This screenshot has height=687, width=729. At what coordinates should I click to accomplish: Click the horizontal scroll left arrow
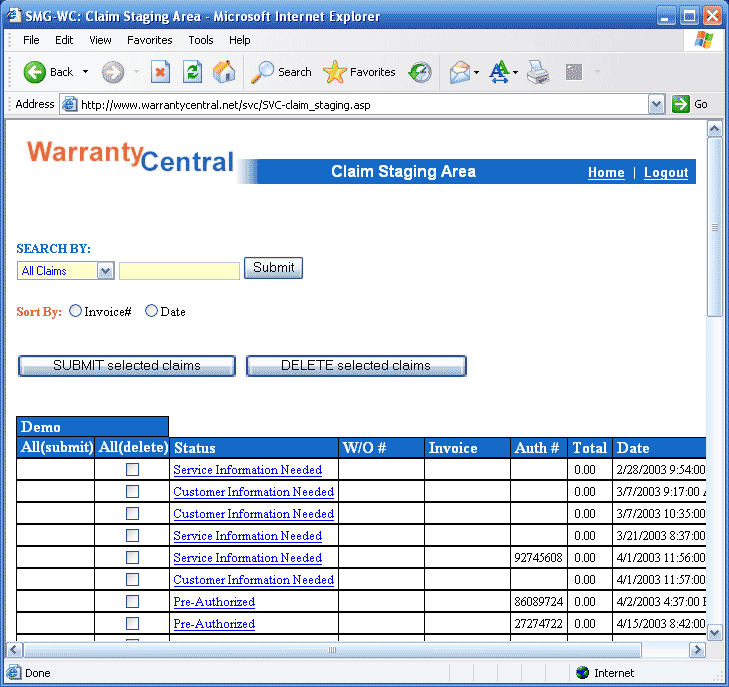click(13, 649)
